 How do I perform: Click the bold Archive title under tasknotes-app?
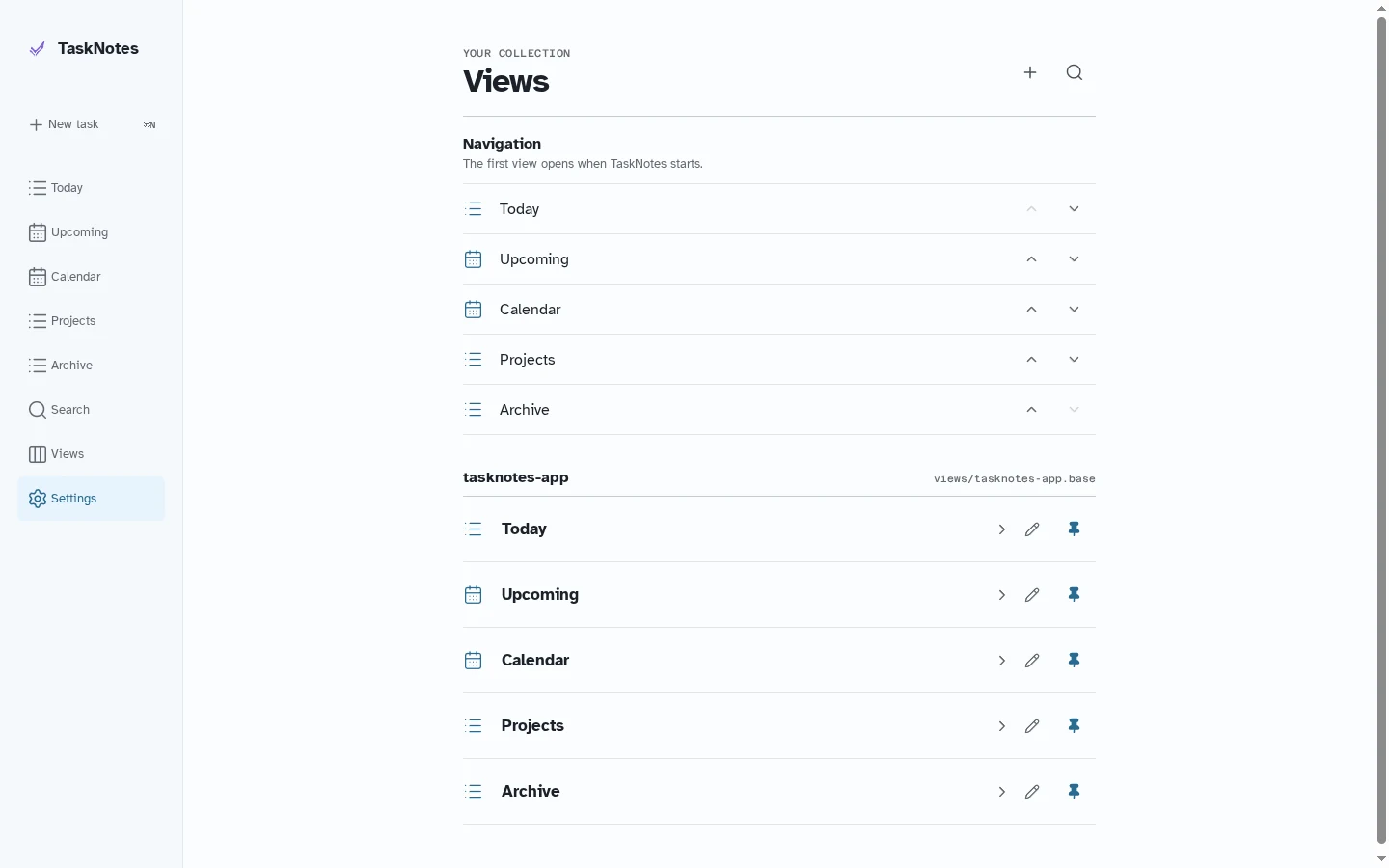(531, 792)
